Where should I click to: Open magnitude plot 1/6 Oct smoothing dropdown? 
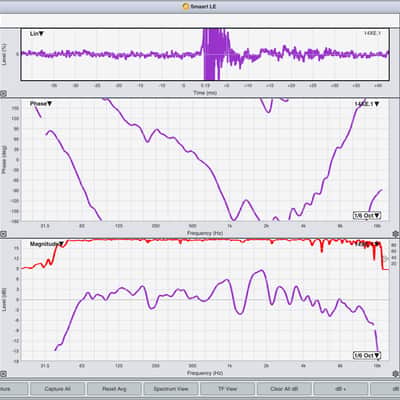click(367, 355)
